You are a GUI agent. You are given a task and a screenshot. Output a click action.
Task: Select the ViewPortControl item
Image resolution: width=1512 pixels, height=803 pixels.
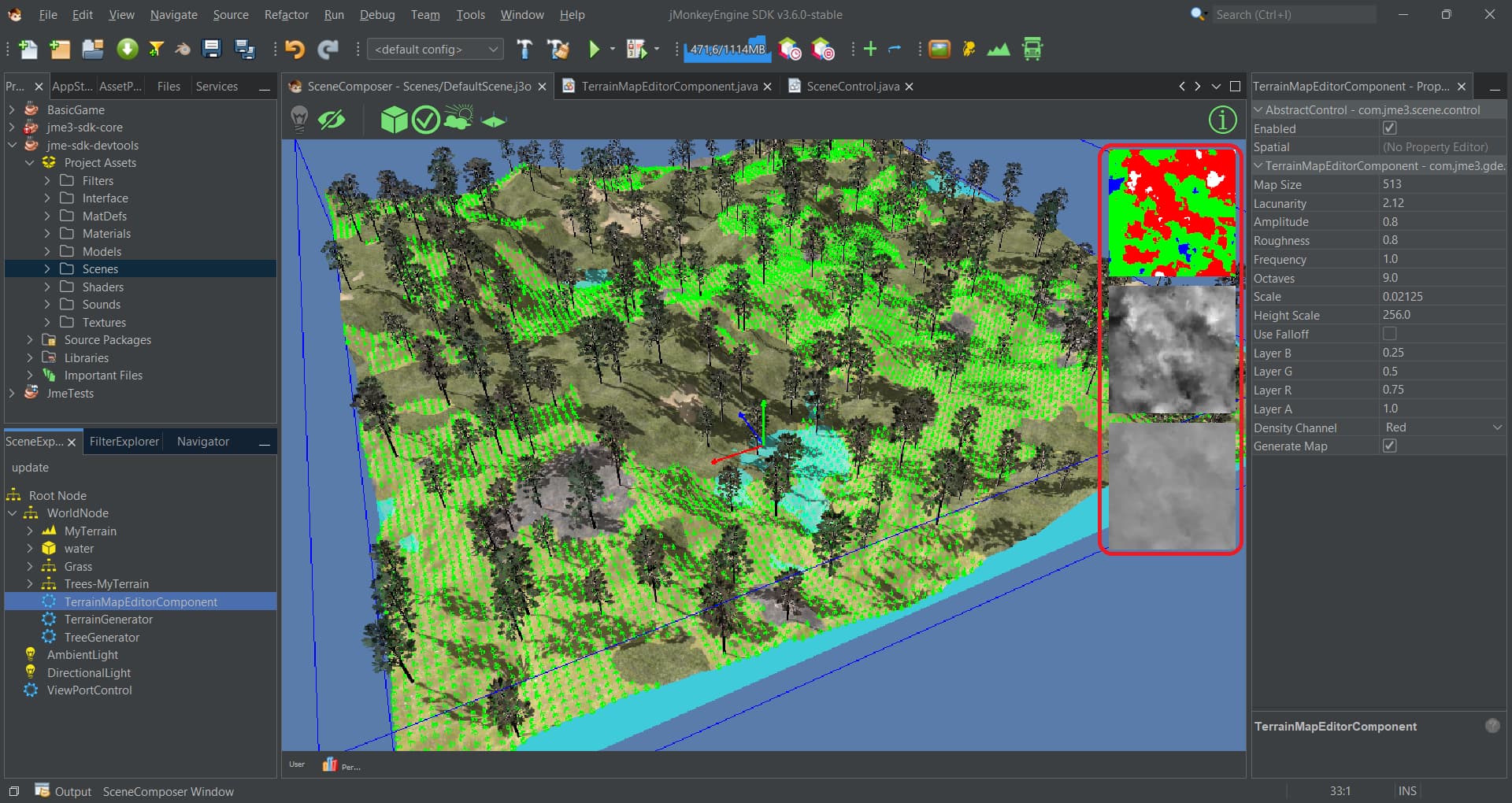(89, 690)
